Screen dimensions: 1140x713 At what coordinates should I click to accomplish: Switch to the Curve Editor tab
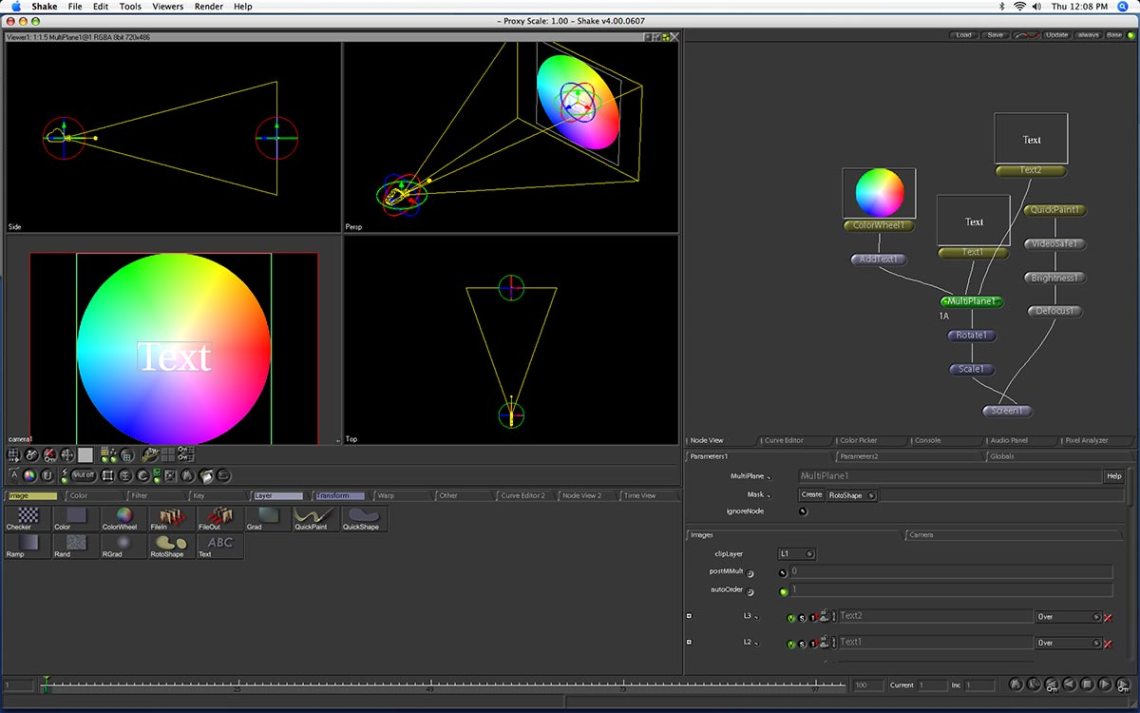pyautogui.click(x=795, y=440)
